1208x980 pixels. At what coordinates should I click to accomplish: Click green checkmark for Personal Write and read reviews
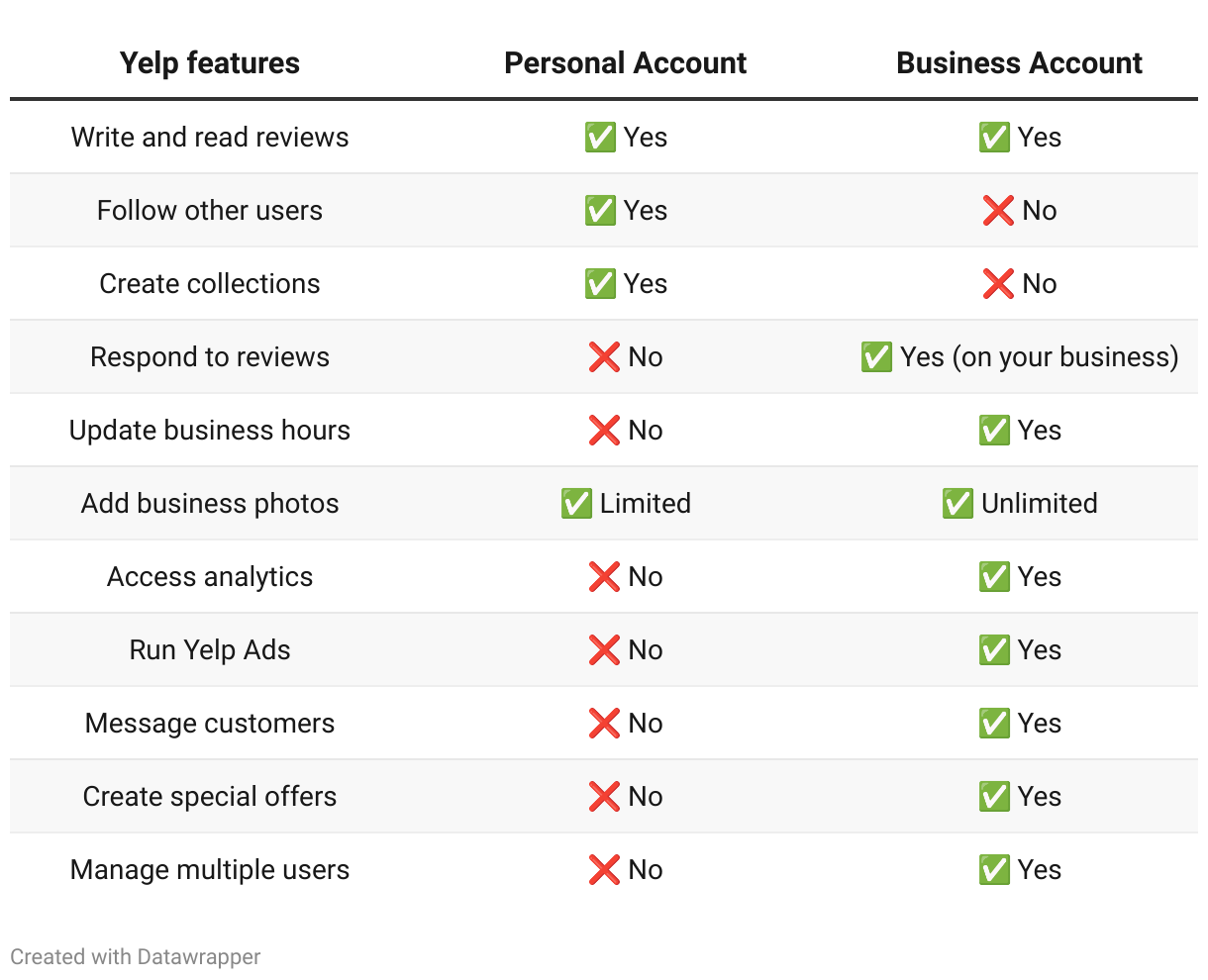tap(600, 137)
